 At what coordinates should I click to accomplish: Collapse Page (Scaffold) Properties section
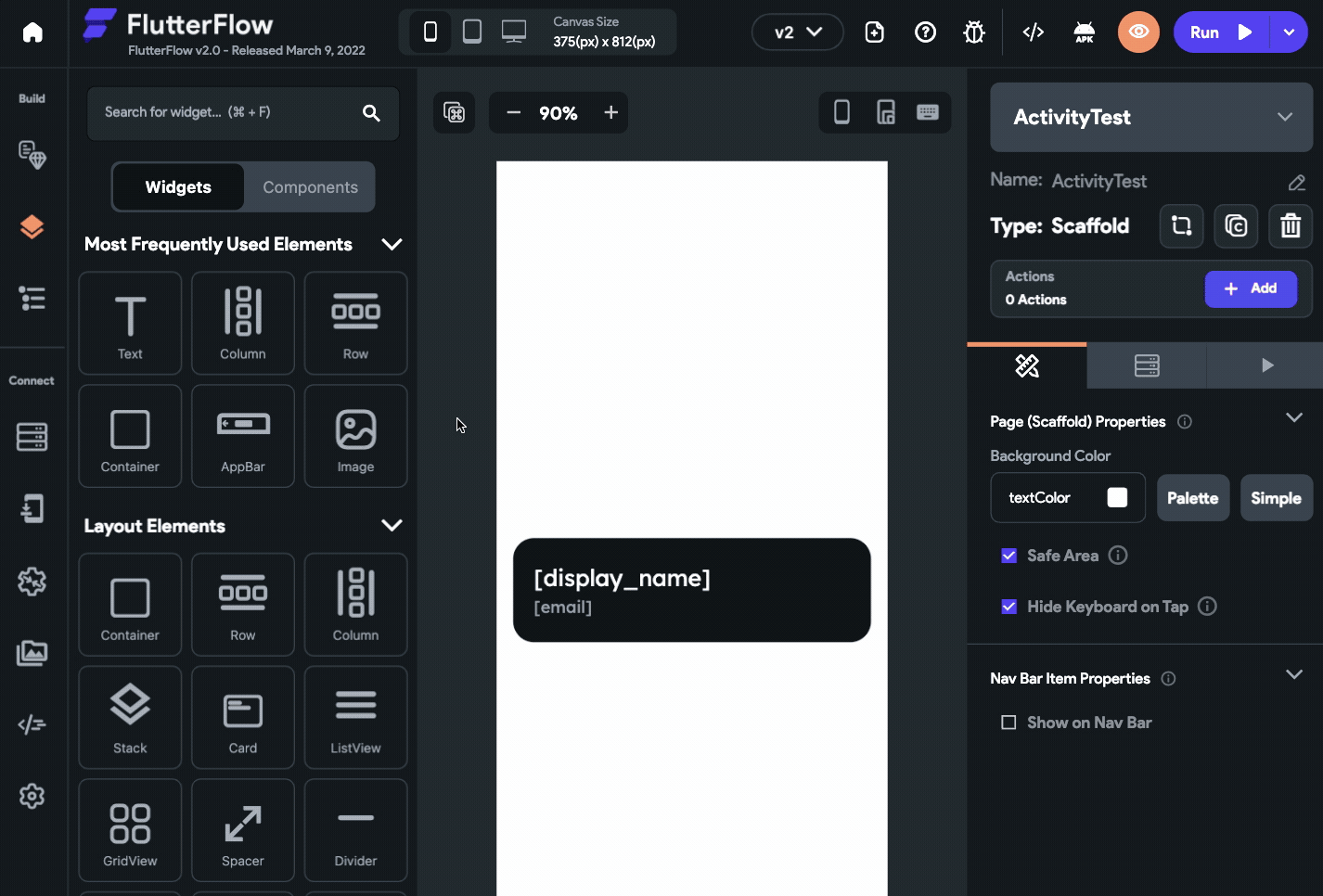point(1294,417)
